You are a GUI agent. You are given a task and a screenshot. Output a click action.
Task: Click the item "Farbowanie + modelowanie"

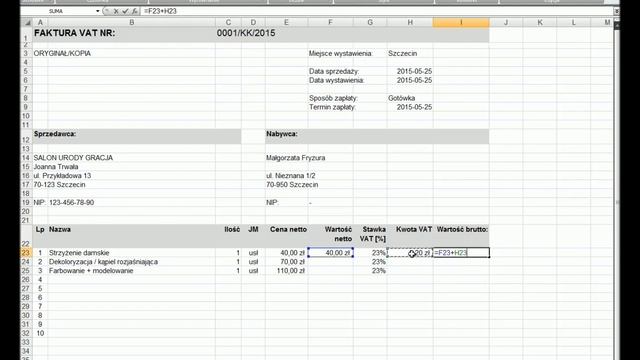pyautogui.click(x=91, y=271)
